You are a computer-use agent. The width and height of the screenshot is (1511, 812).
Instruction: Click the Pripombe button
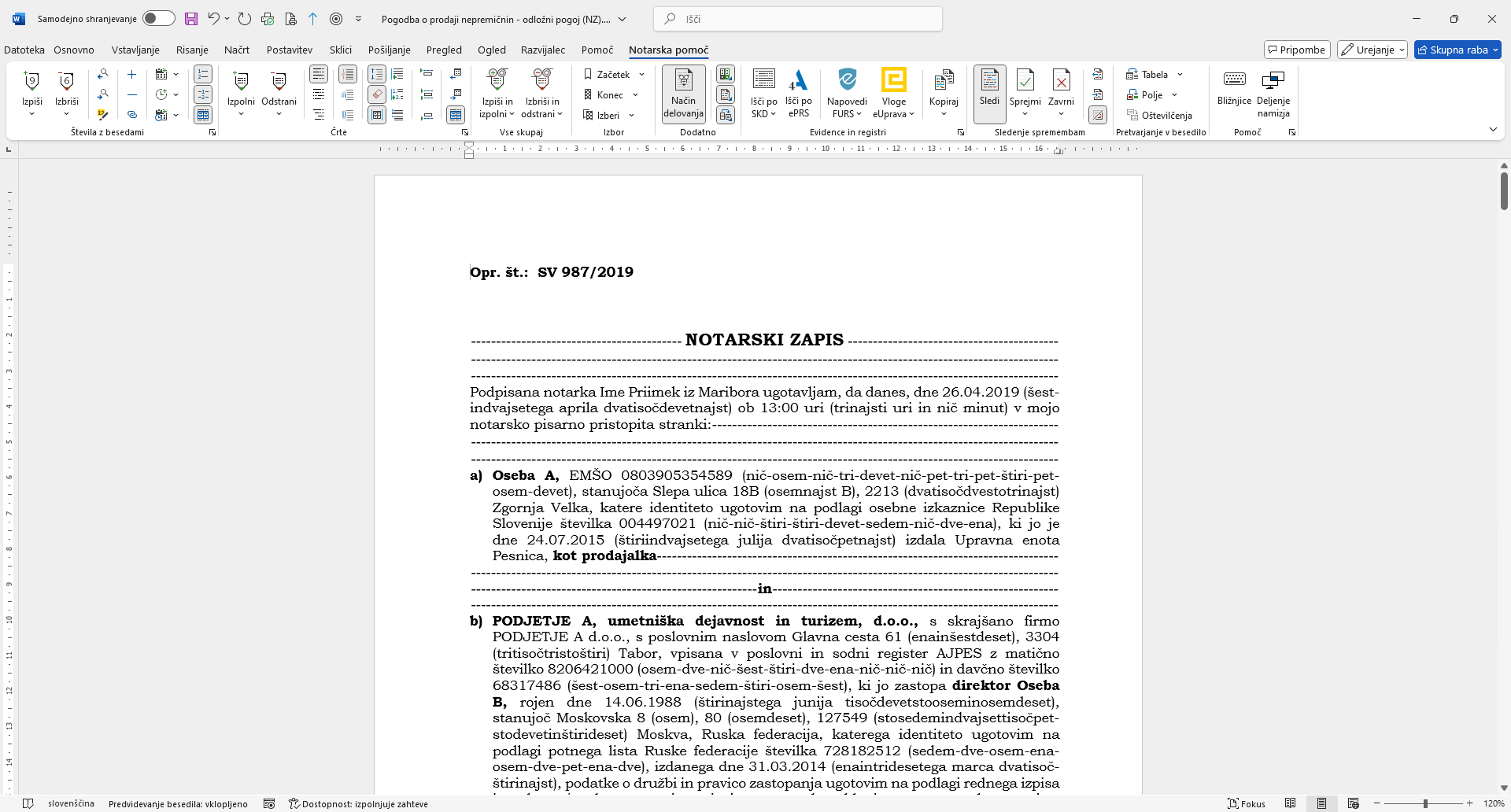1296,50
